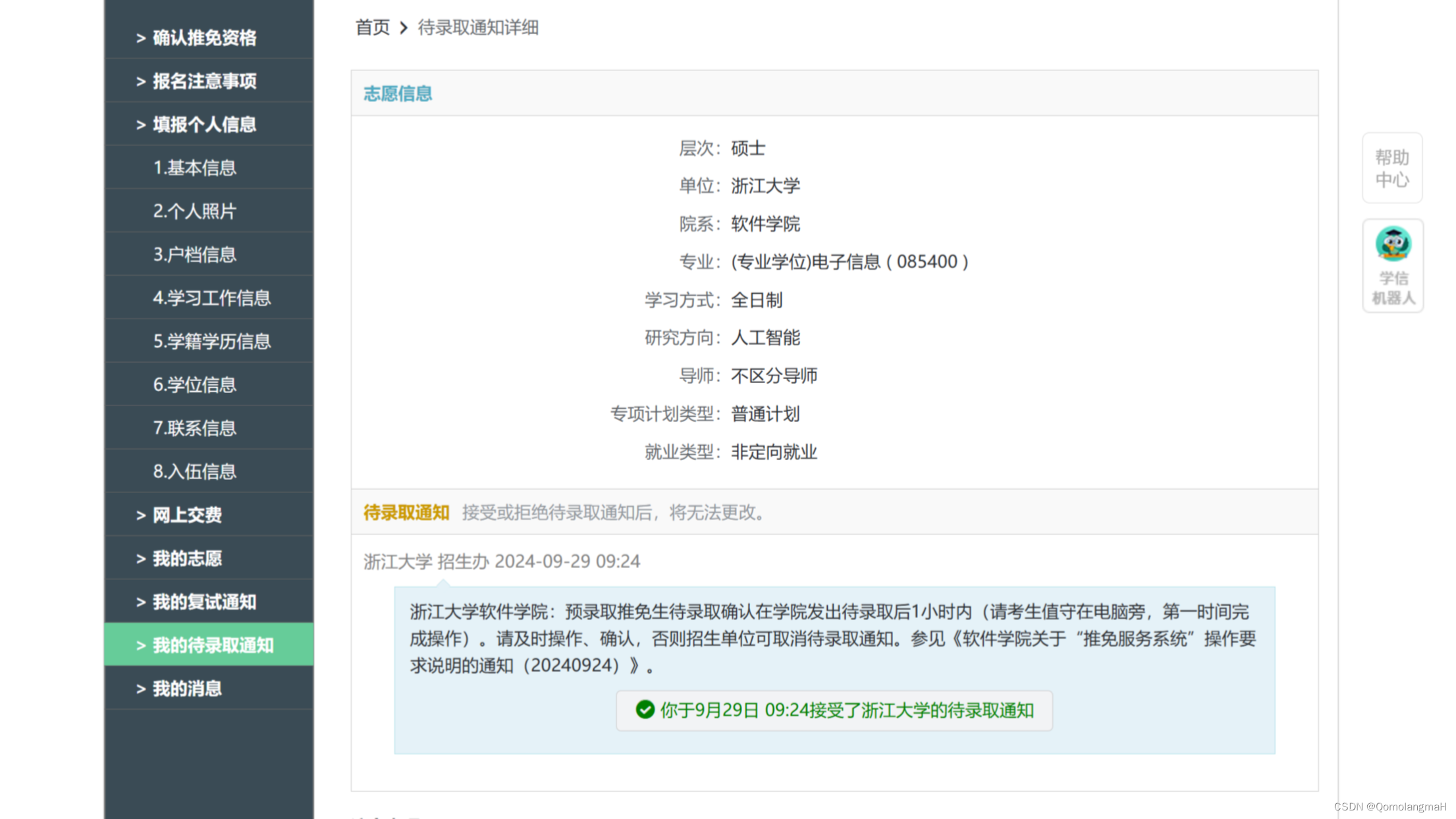
Task: Open the 学信机器人 robot assistant icon
Action: tap(1393, 265)
